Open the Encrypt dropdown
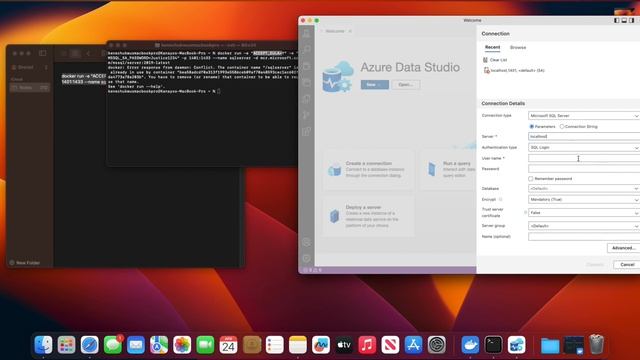640x360 pixels. point(584,200)
